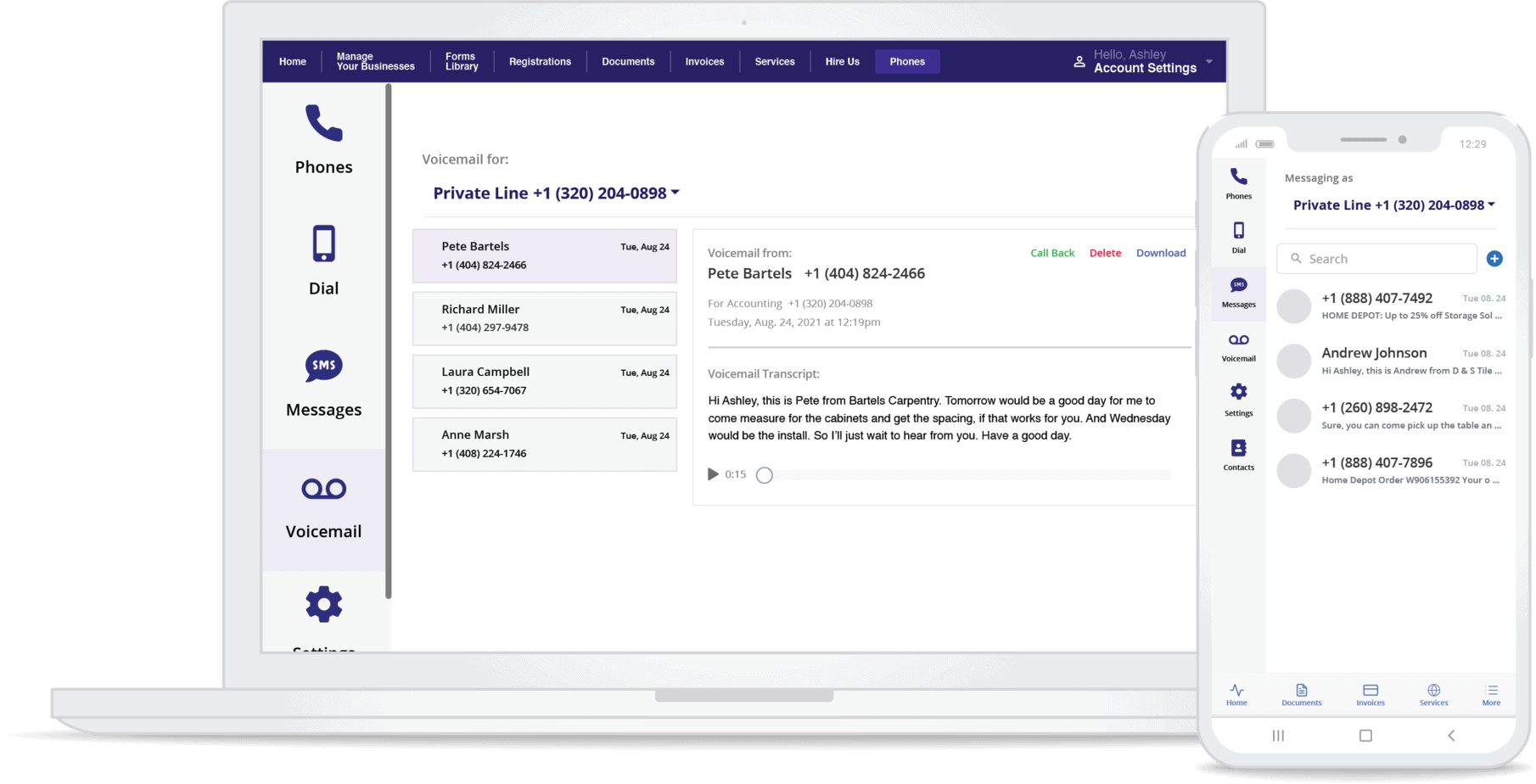Image resolution: width=1536 pixels, height=784 pixels.
Task: Tap Voicemail icon on mobile sidebar
Action: click(x=1239, y=339)
